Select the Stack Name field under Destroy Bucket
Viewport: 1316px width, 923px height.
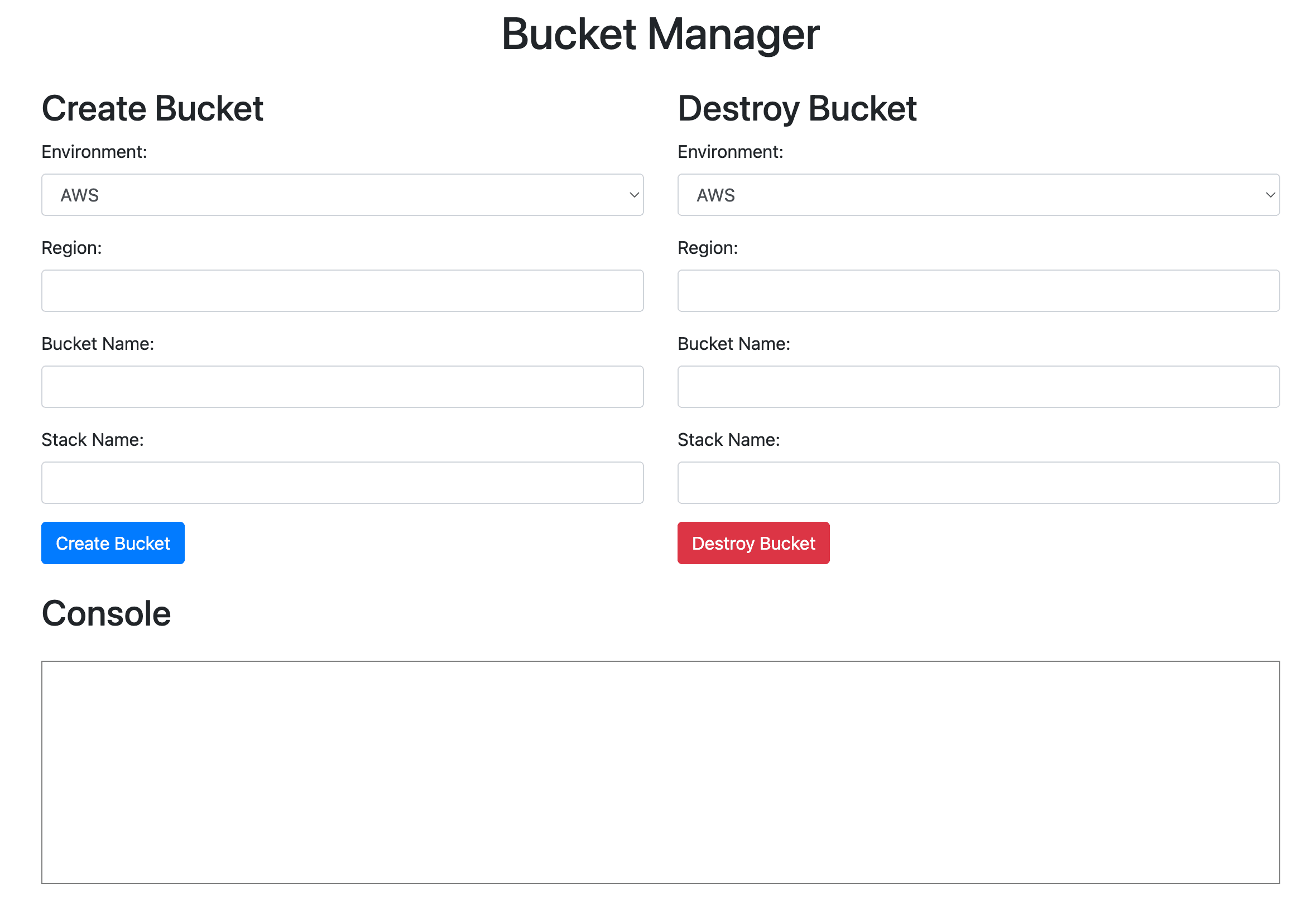(x=978, y=482)
